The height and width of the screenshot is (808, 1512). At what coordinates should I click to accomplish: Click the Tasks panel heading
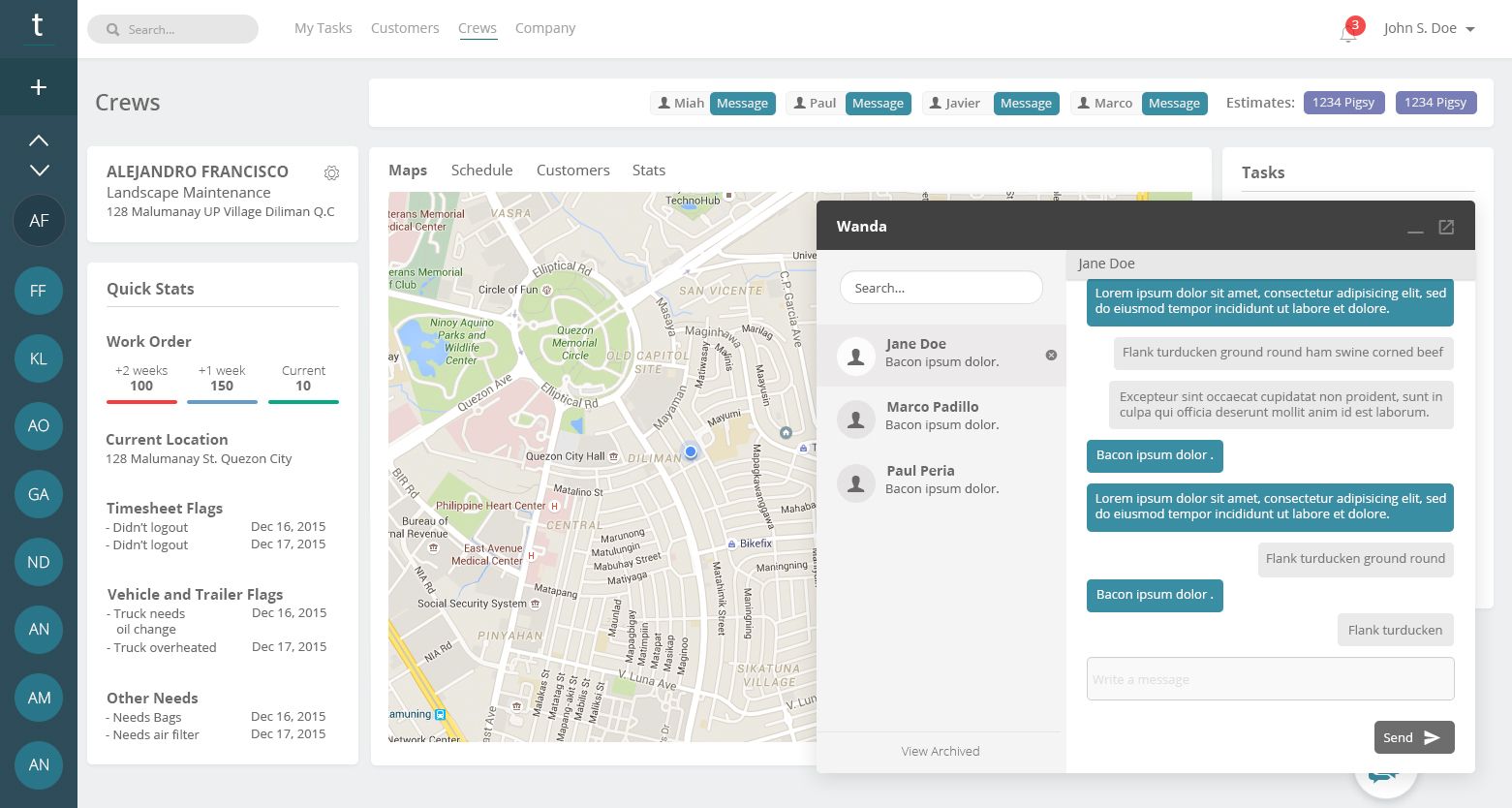1263,172
